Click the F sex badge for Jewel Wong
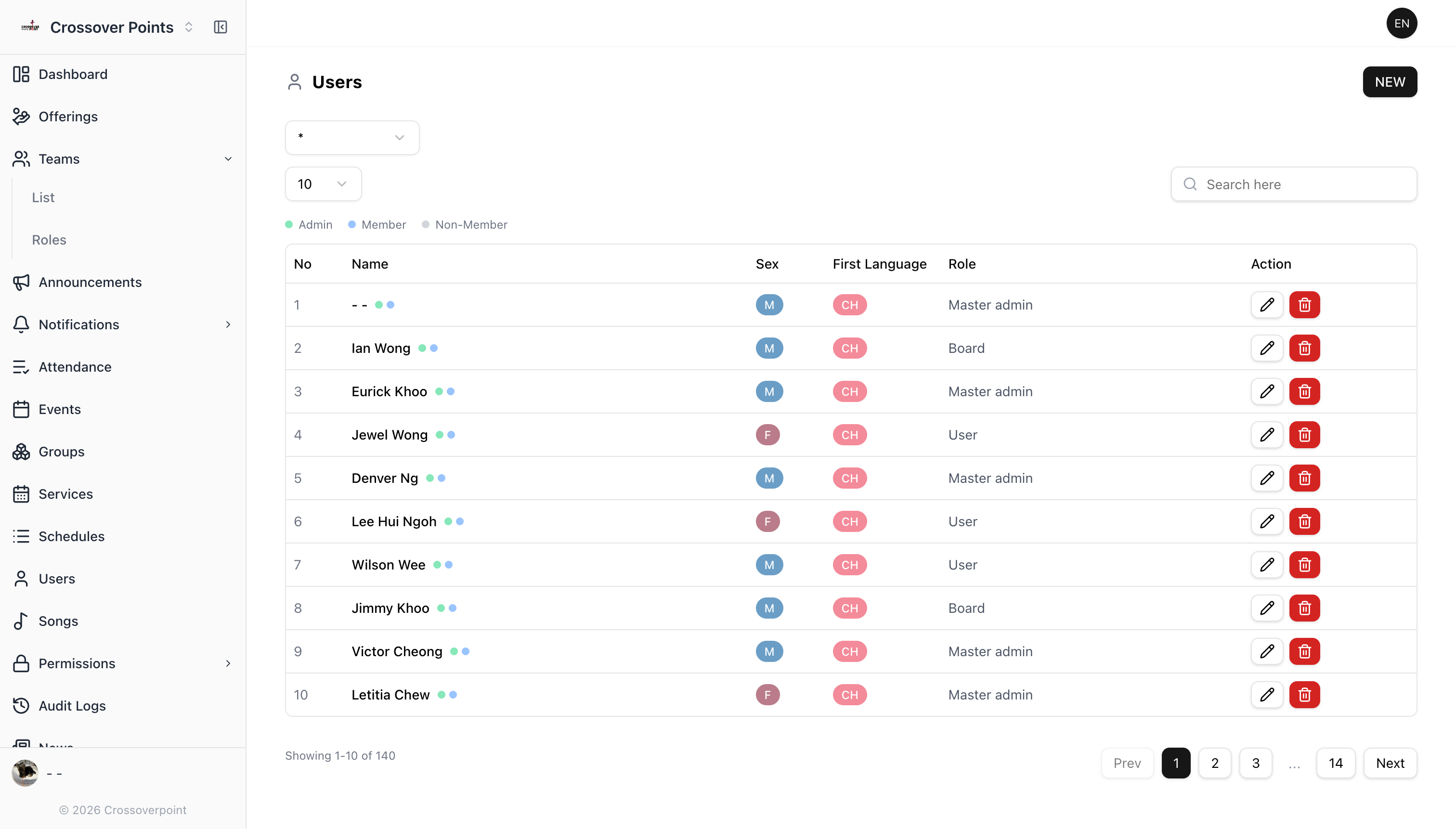This screenshot has width=1456, height=829. click(767, 434)
